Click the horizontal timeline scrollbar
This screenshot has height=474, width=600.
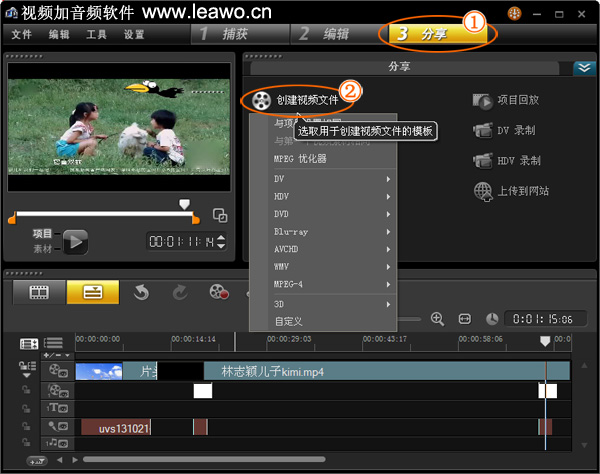[204, 459]
